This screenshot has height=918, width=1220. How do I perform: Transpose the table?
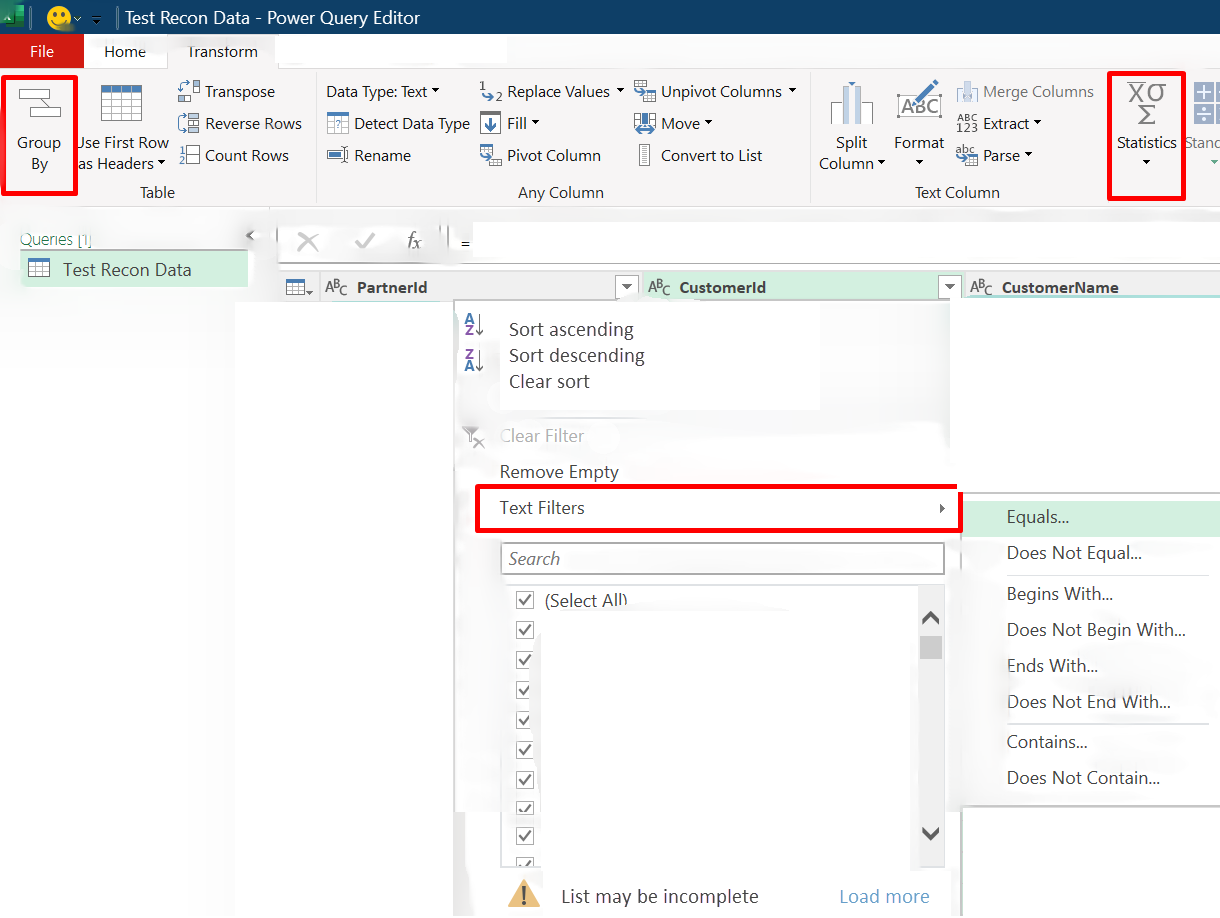coord(227,91)
